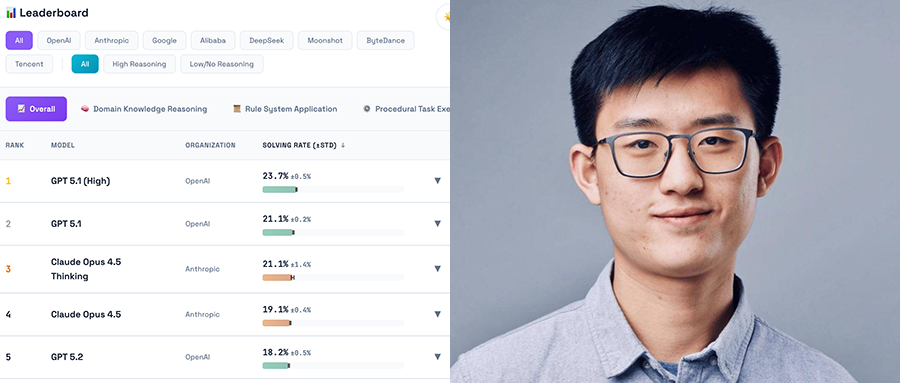Screen dimensions: 900x383
Task: Click the chart emoji on Overall tab
Action: click(x=21, y=109)
